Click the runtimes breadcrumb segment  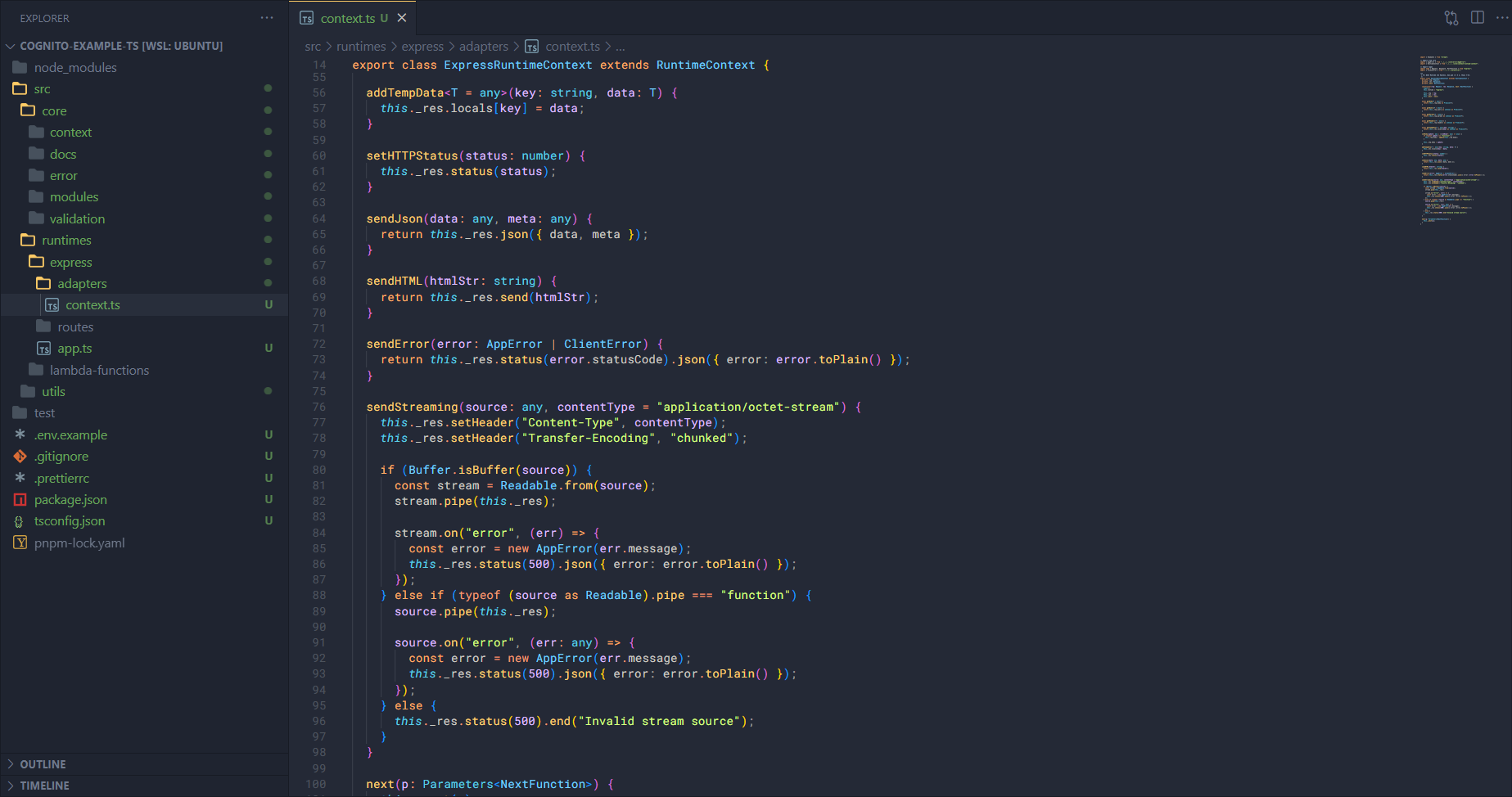click(361, 47)
